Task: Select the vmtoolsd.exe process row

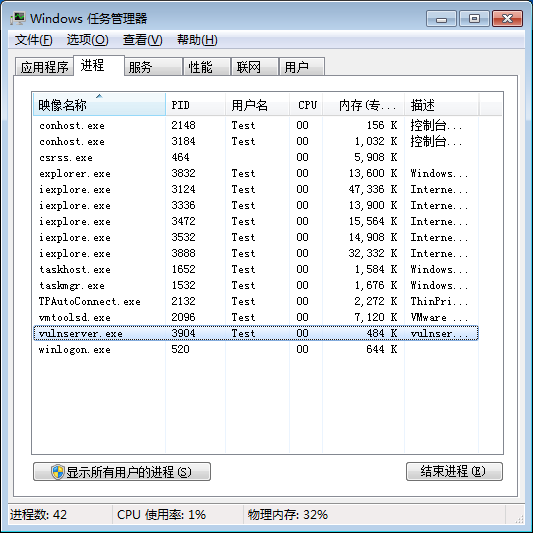Action: [256, 317]
